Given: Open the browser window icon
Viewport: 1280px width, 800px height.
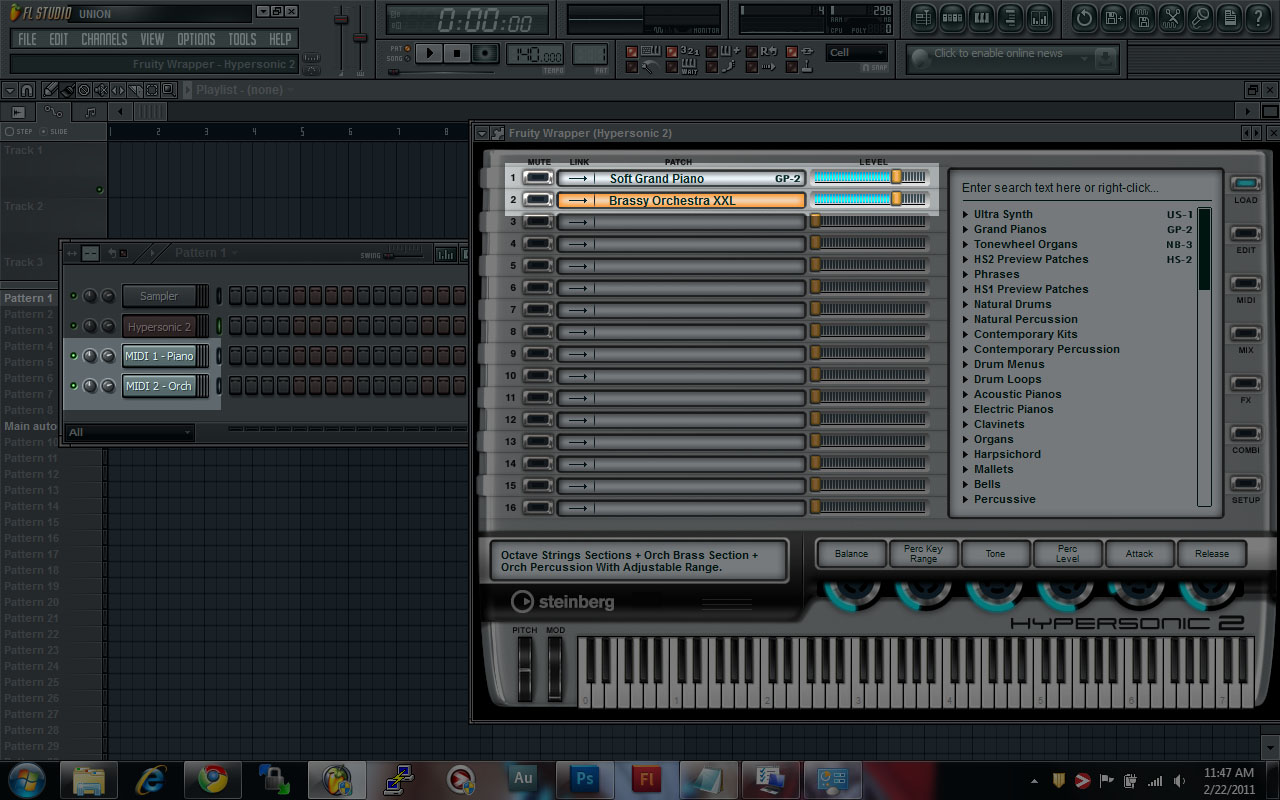Looking at the screenshot, I should 1010,17.
